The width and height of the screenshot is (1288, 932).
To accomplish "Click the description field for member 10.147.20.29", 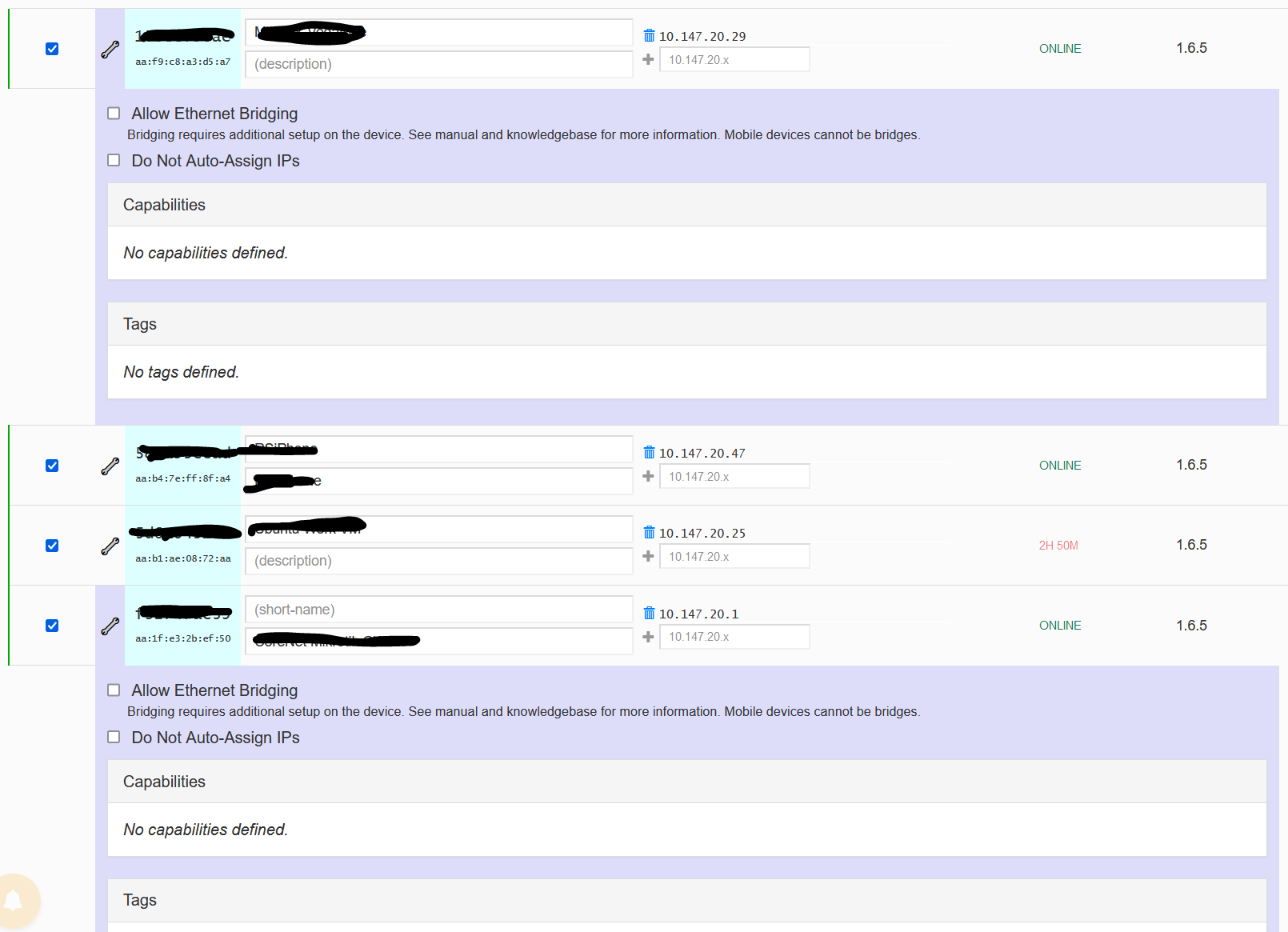I will point(438,64).
